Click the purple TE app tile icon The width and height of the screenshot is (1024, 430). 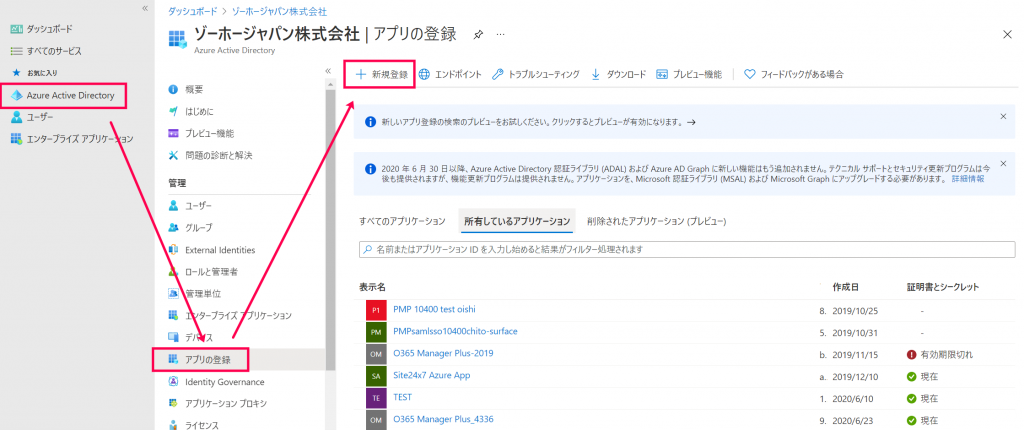click(376, 399)
